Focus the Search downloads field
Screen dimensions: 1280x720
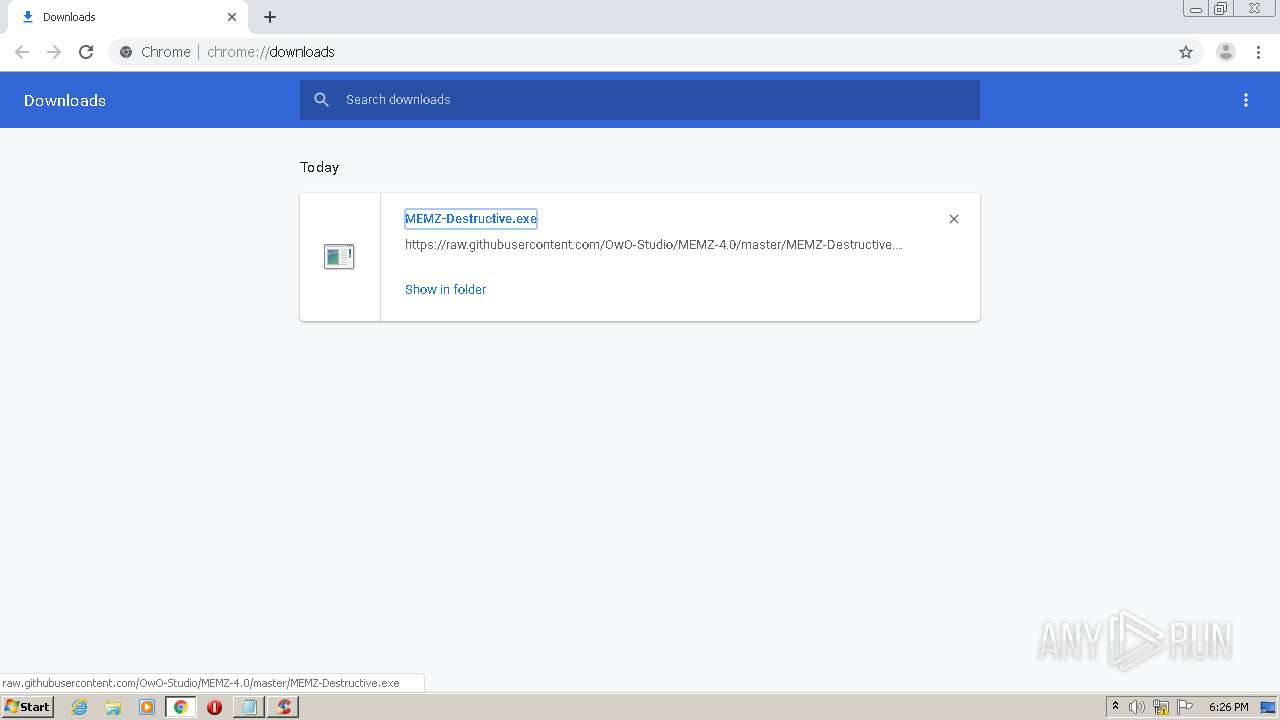click(640, 100)
